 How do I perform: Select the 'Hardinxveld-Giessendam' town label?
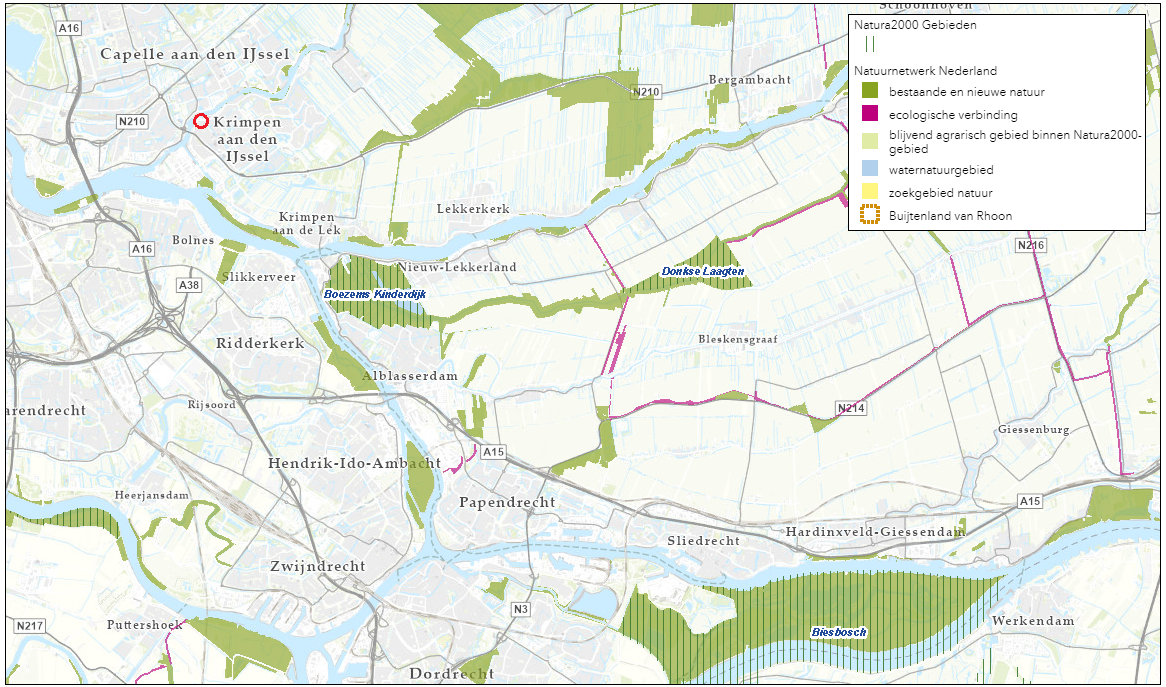click(875, 532)
